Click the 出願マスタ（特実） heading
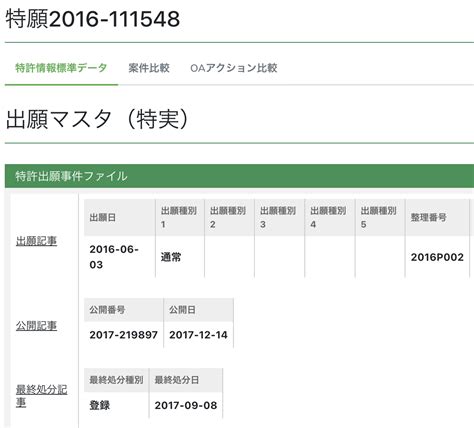The image size is (474, 428). 97,119
